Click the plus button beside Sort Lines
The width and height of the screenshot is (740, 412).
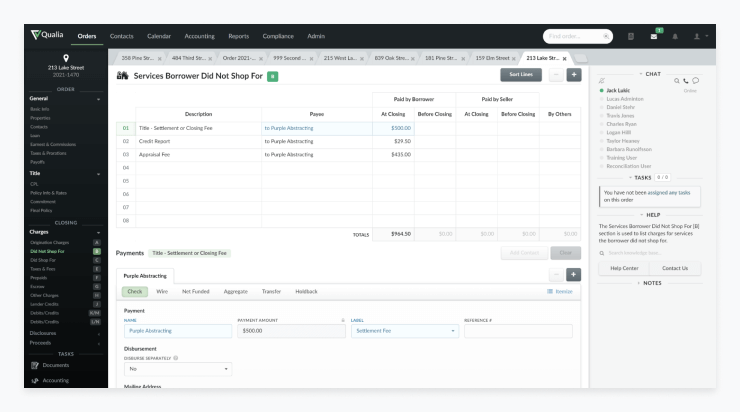click(x=574, y=75)
